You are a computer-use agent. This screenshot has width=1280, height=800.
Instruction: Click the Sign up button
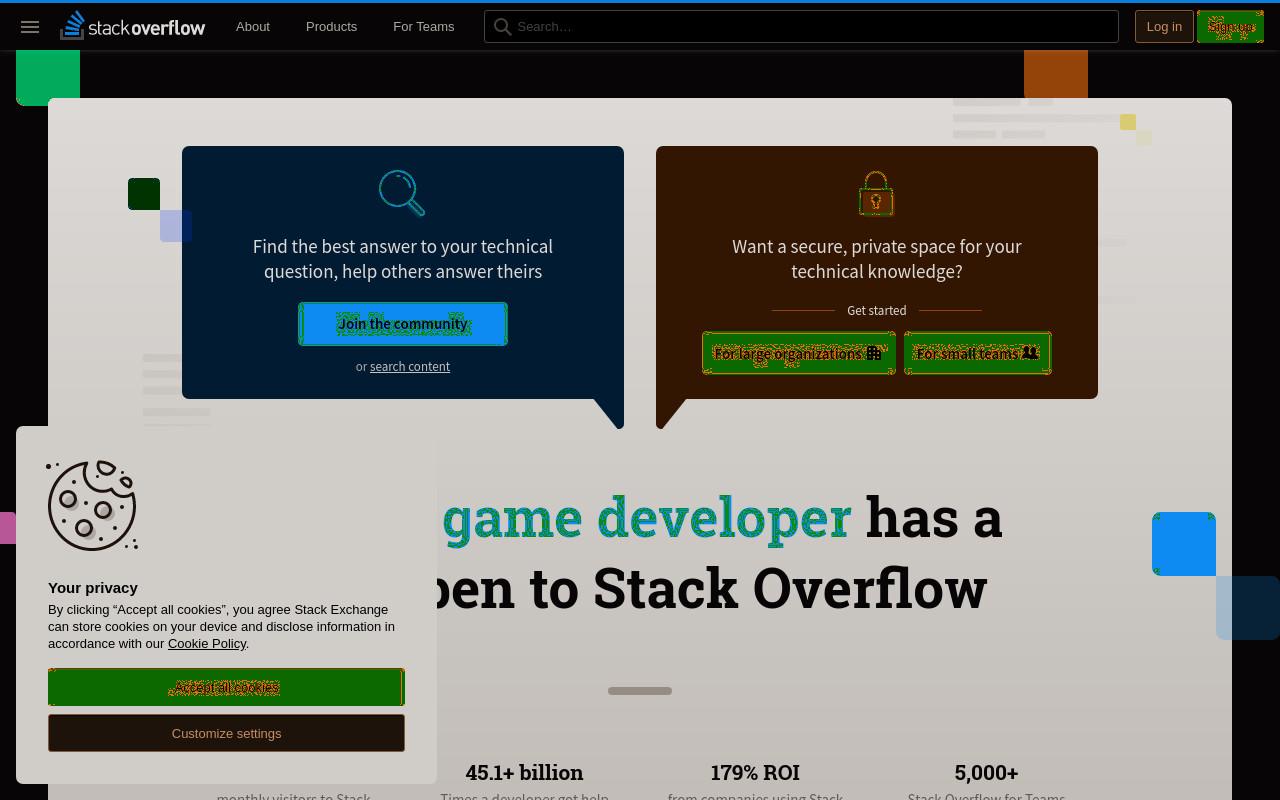pyautogui.click(x=1230, y=27)
